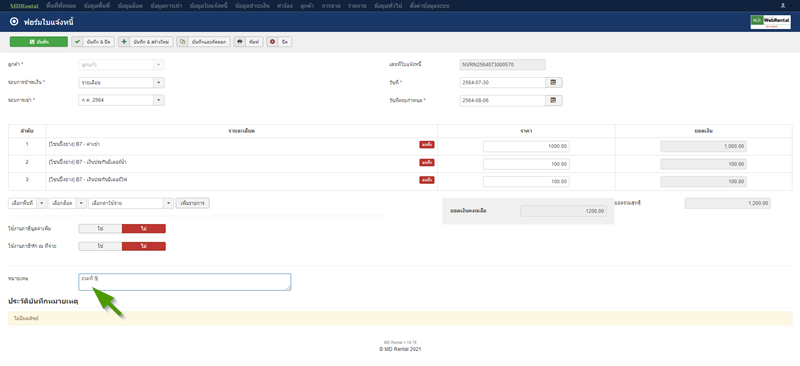
Task: Open the คำร้อง menu
Action: (x=285, y=6)
